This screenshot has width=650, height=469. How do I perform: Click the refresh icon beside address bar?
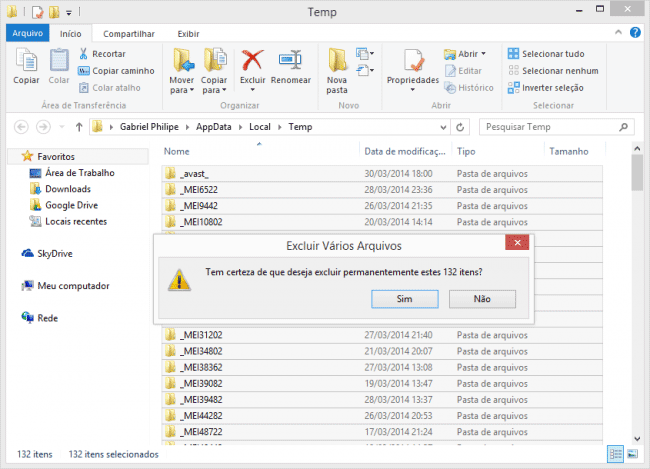pyautogui.click(x=459, y=127)
